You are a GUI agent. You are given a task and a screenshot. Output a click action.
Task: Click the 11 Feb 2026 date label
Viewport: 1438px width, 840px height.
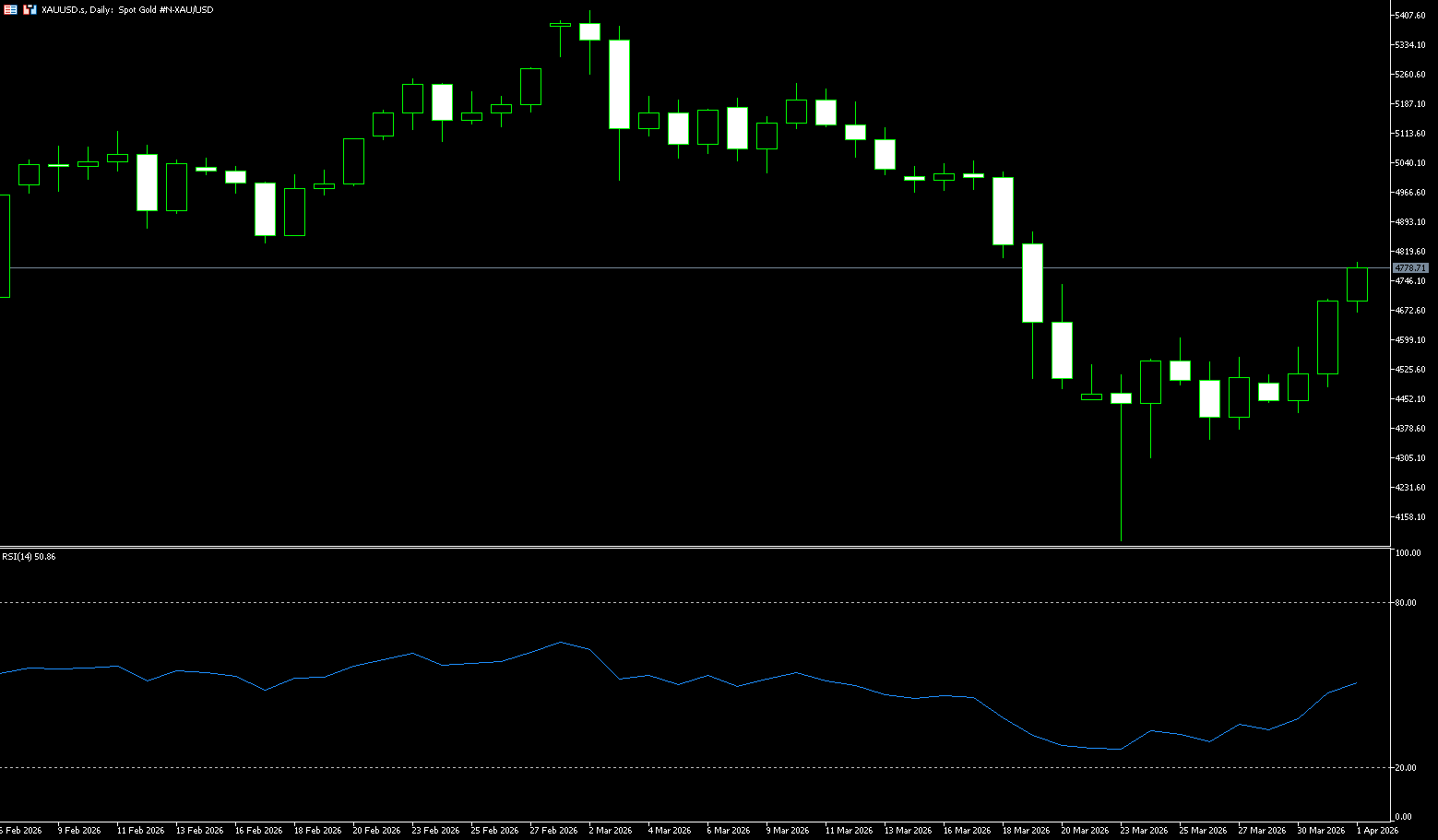click(141, 831)
